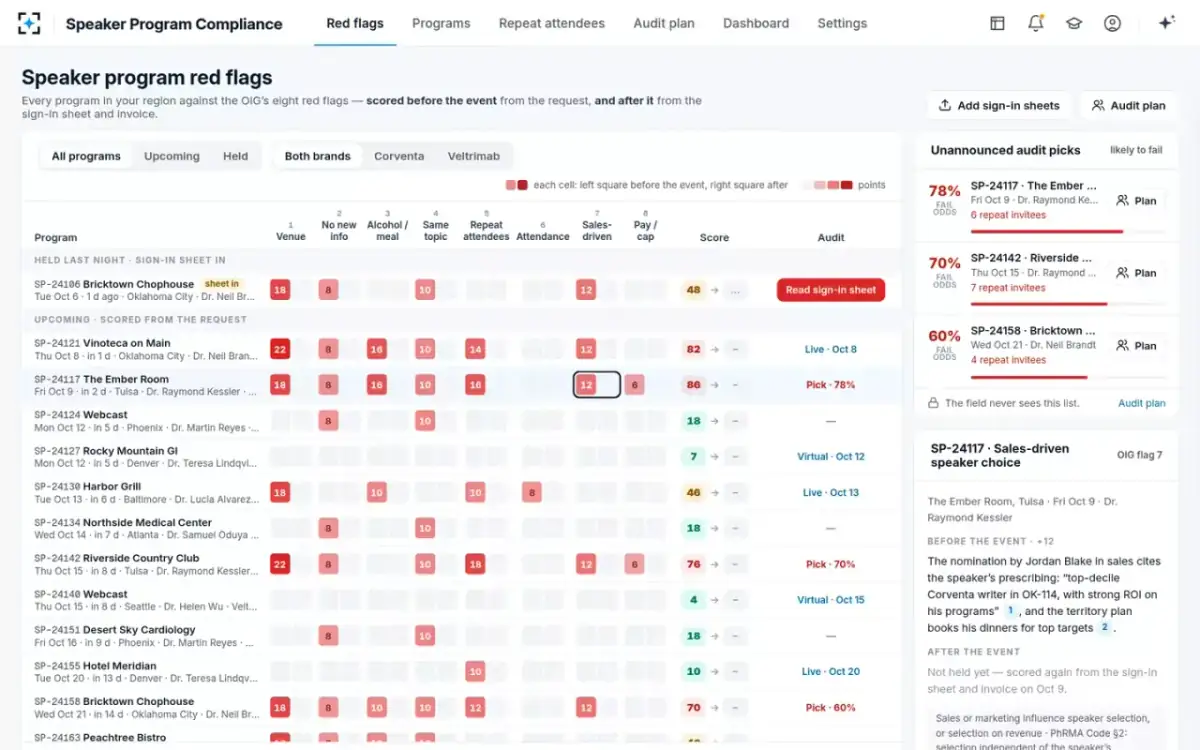Click the Score column header

tap(714, 238)
